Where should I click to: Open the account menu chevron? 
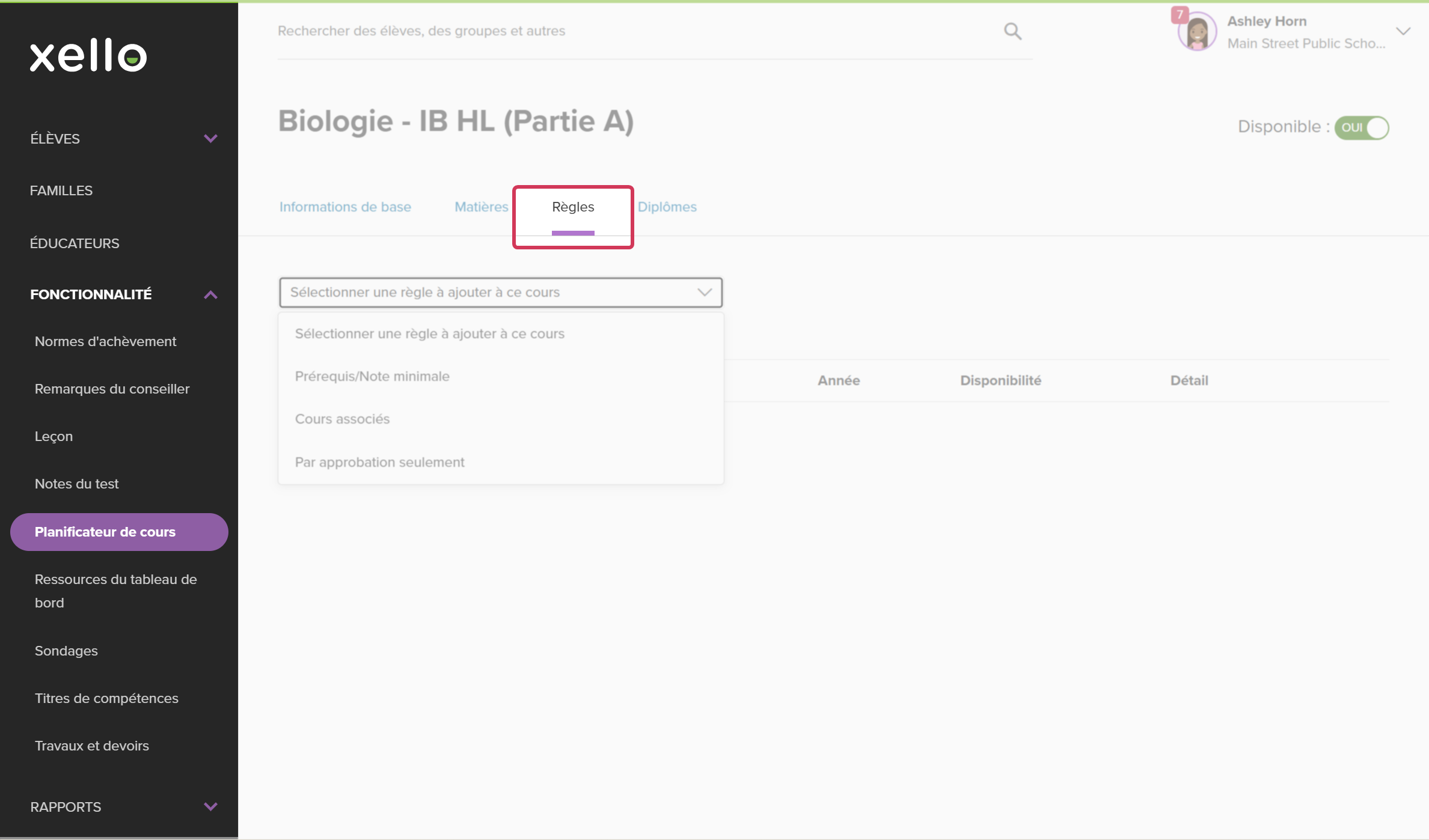point(1403,31)
